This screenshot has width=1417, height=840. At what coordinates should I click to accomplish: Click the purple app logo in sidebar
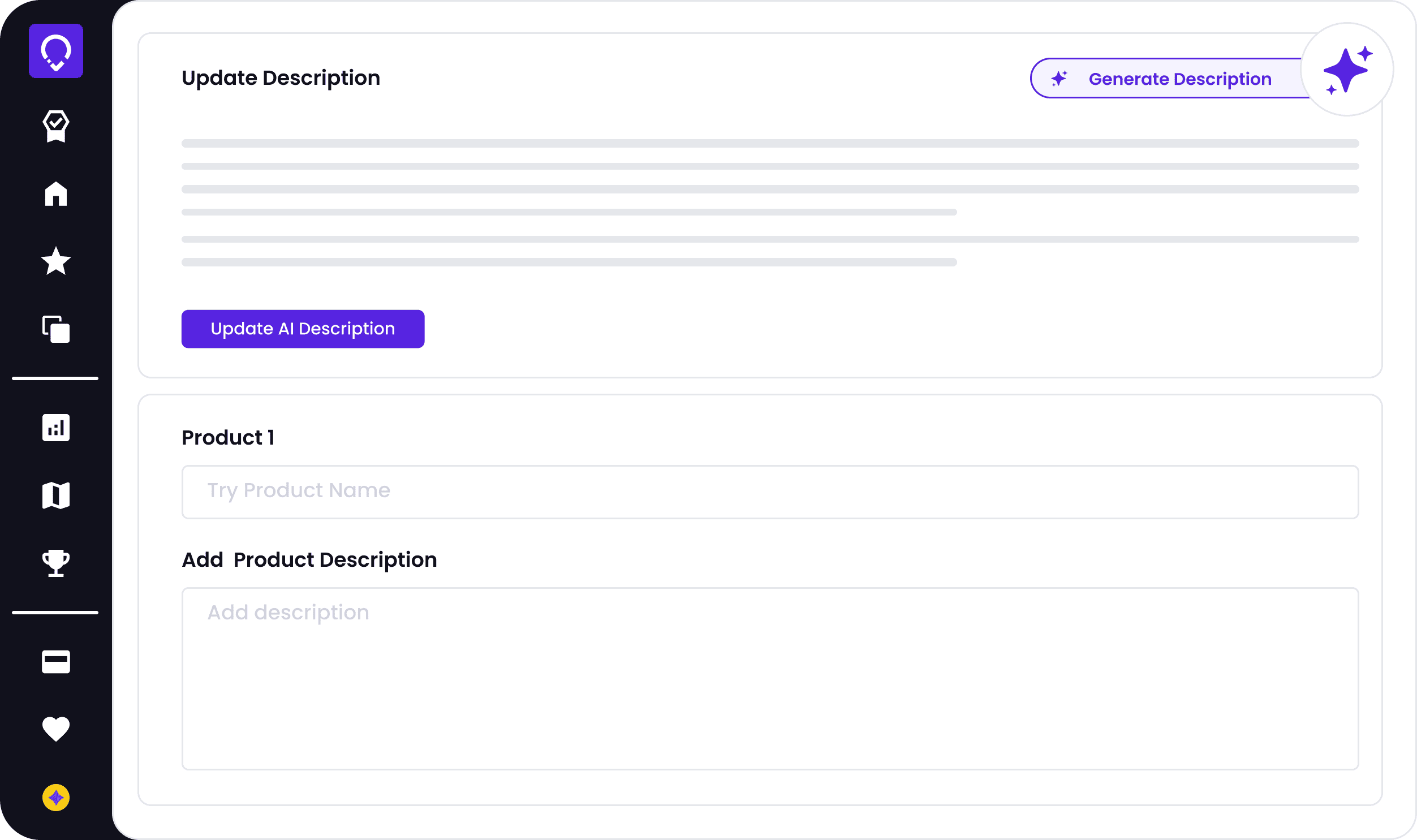point(56,51)
